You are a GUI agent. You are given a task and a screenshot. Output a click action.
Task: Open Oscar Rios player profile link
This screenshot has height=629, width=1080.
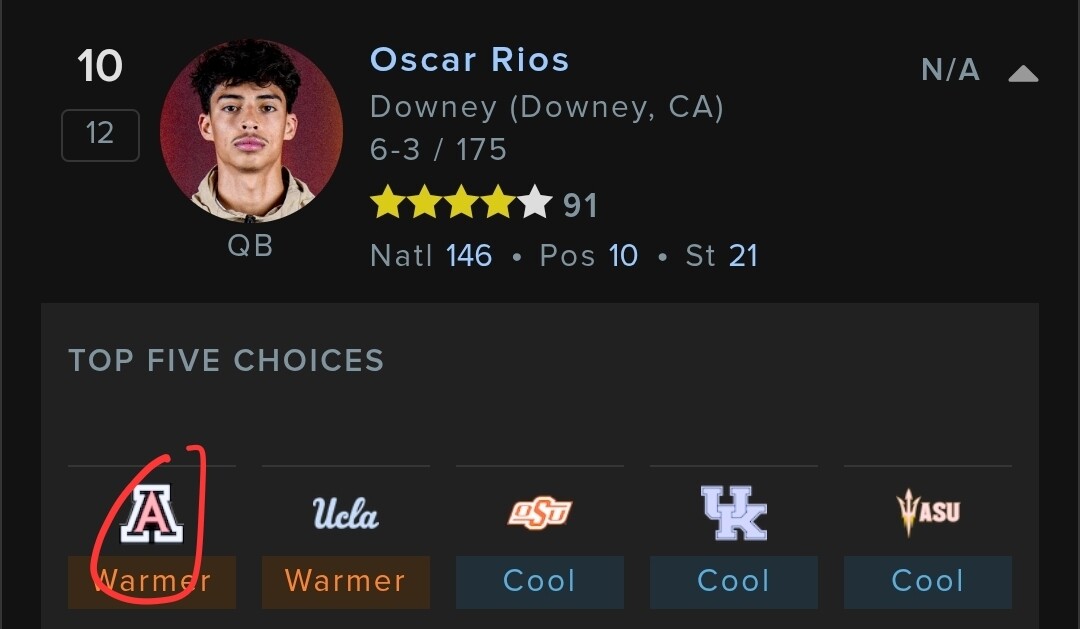click(x=469, y=60)
